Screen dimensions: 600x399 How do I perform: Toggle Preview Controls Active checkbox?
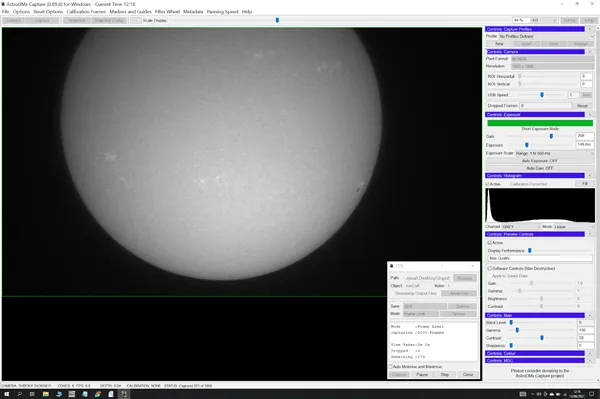[489, 243]
